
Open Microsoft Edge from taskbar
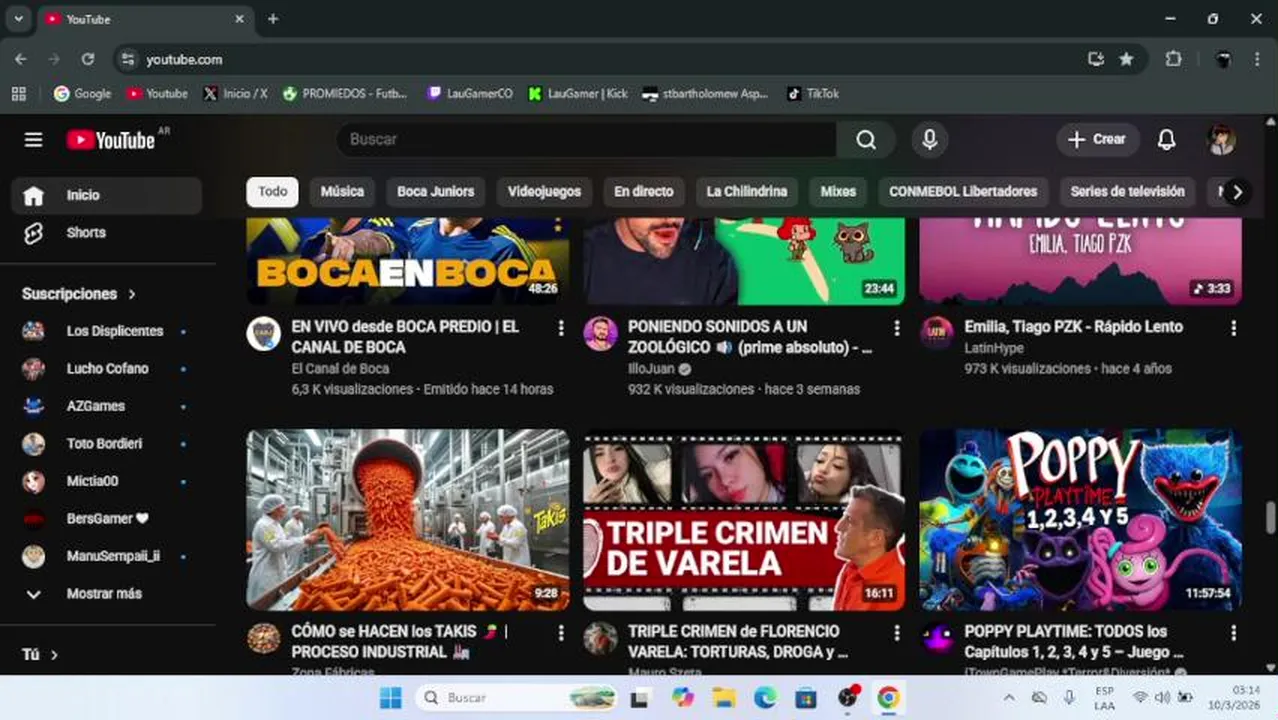pyautogui.click(x=765, y=698)
